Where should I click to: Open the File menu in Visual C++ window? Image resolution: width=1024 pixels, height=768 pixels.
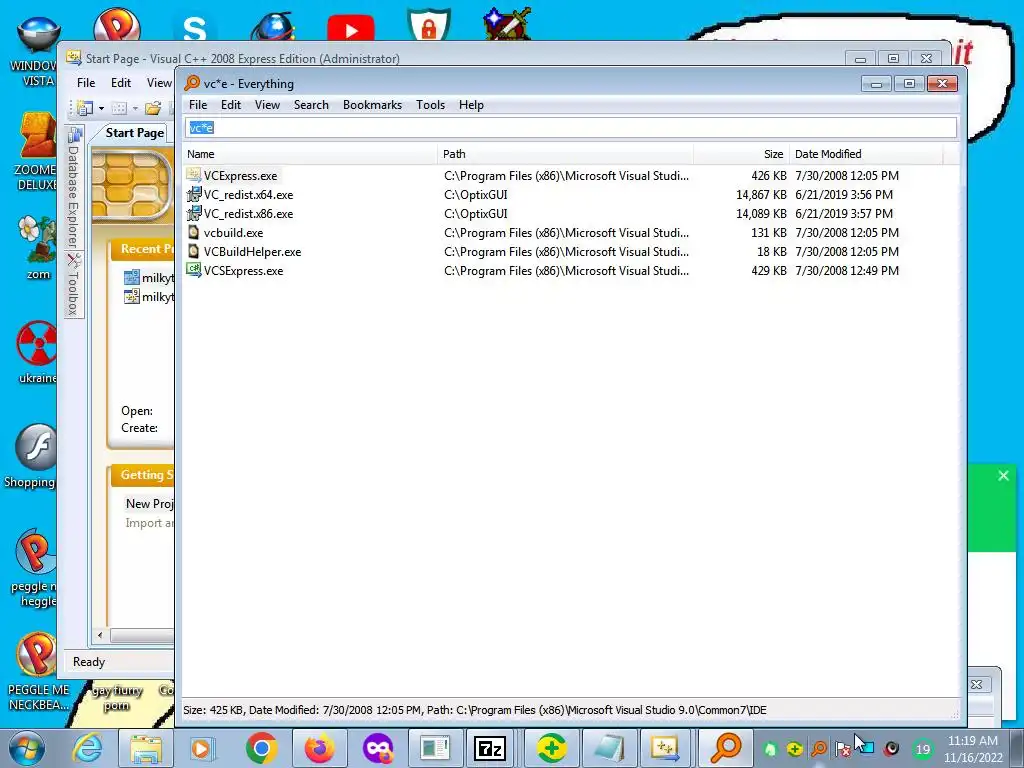pyautogui.click(x=86, y=83)
